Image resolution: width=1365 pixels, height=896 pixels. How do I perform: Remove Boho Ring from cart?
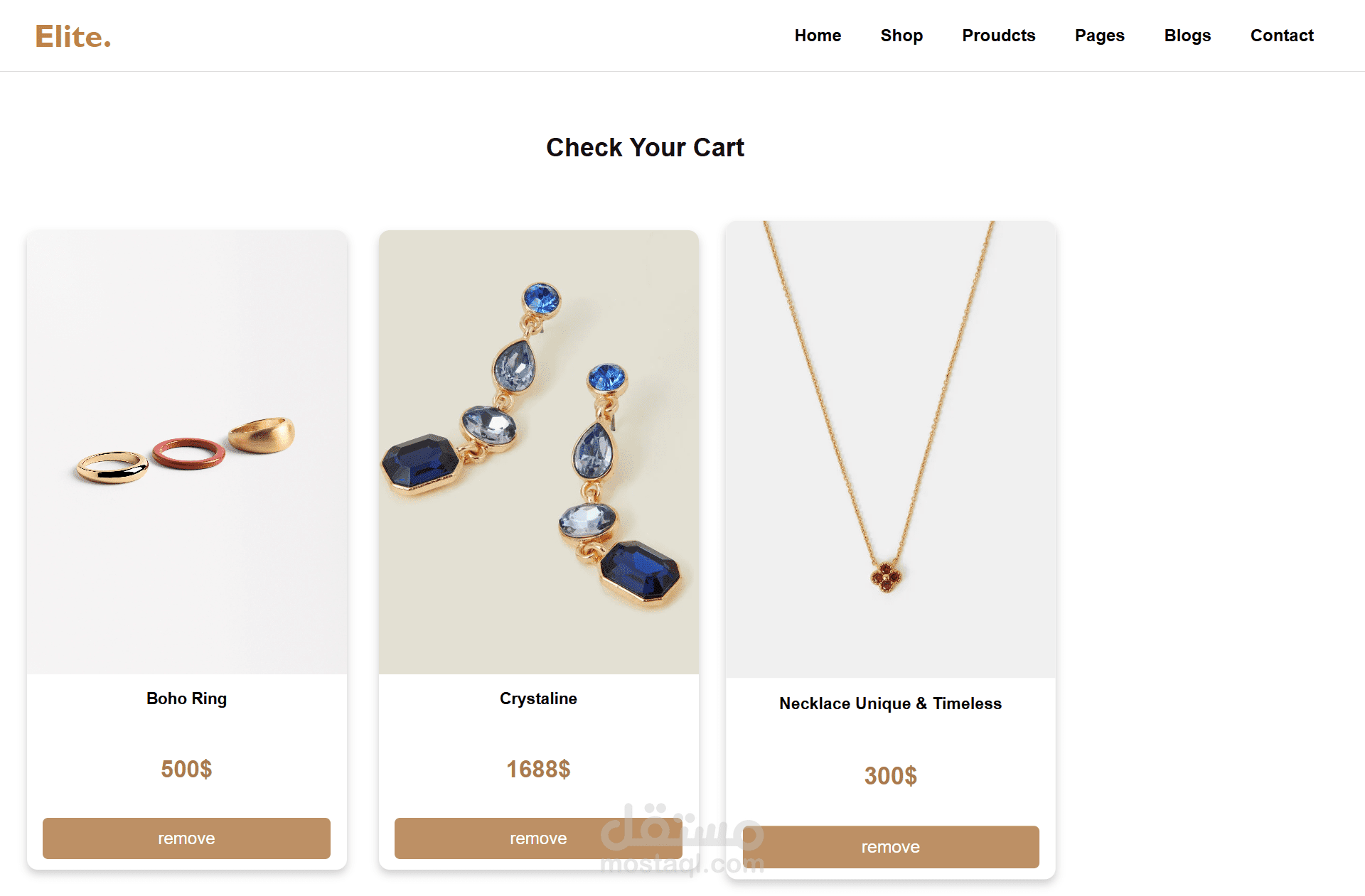pos(186,838)
